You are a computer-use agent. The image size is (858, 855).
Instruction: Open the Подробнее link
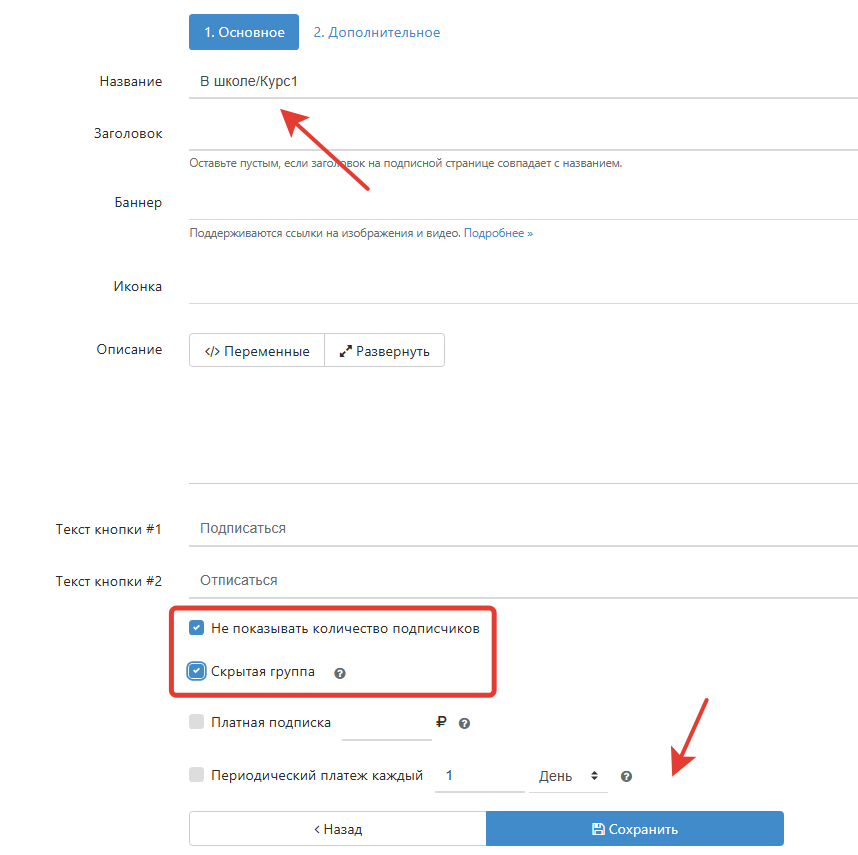[498, 233]
